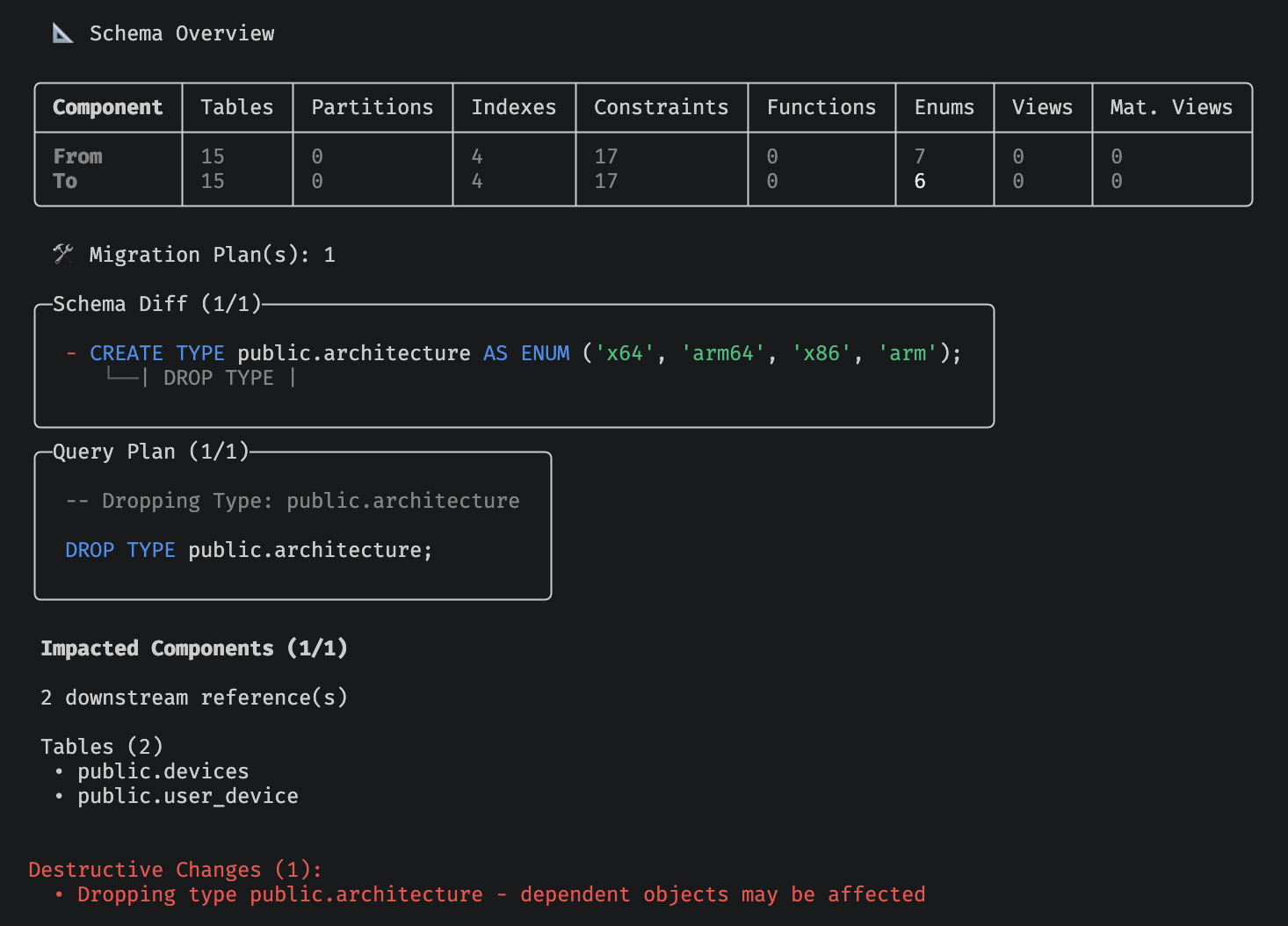
Task: Click the Tables column header
Action: [237, 107]
